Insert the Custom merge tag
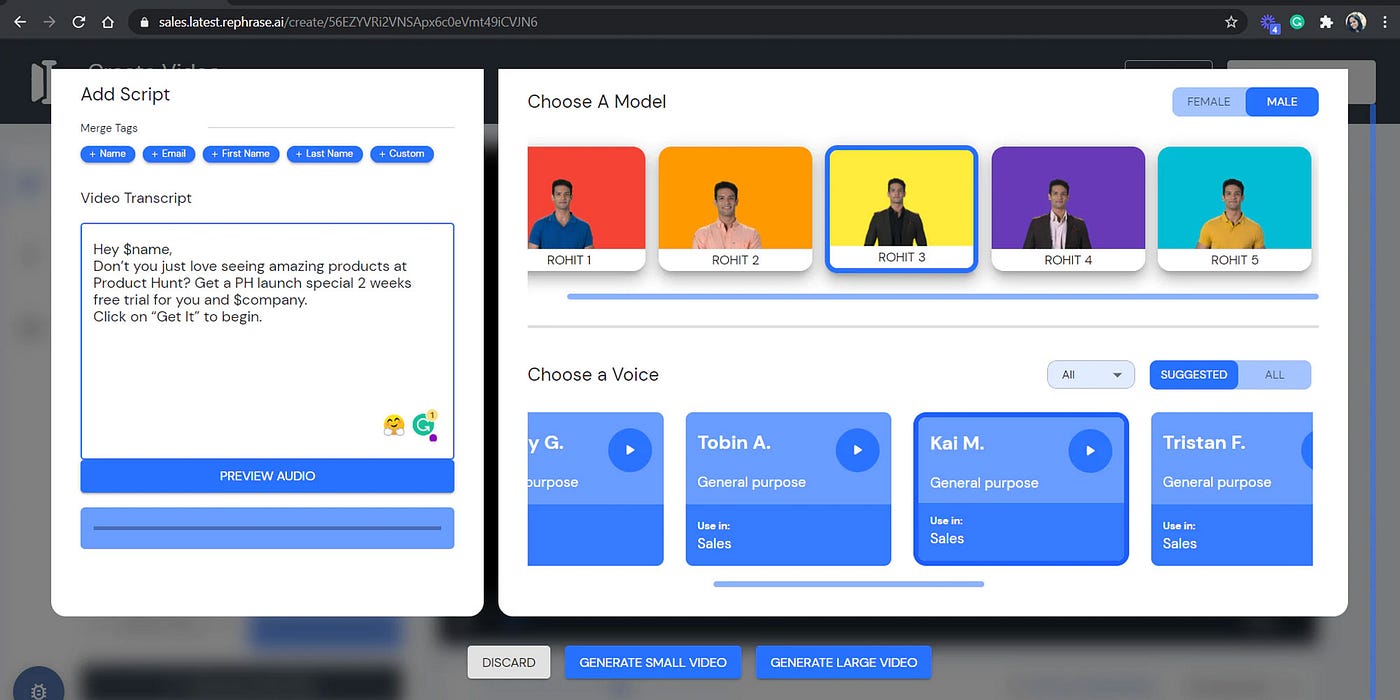Viewport: 1400px width, 700px height. click(402, 154)
